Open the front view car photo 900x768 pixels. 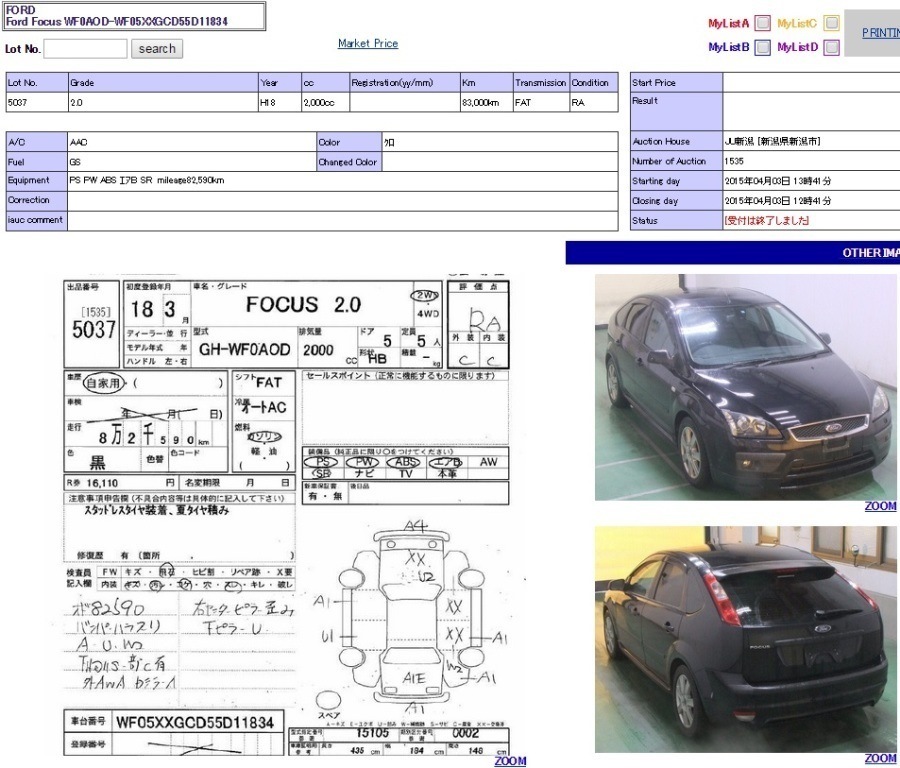click(746, 387)
